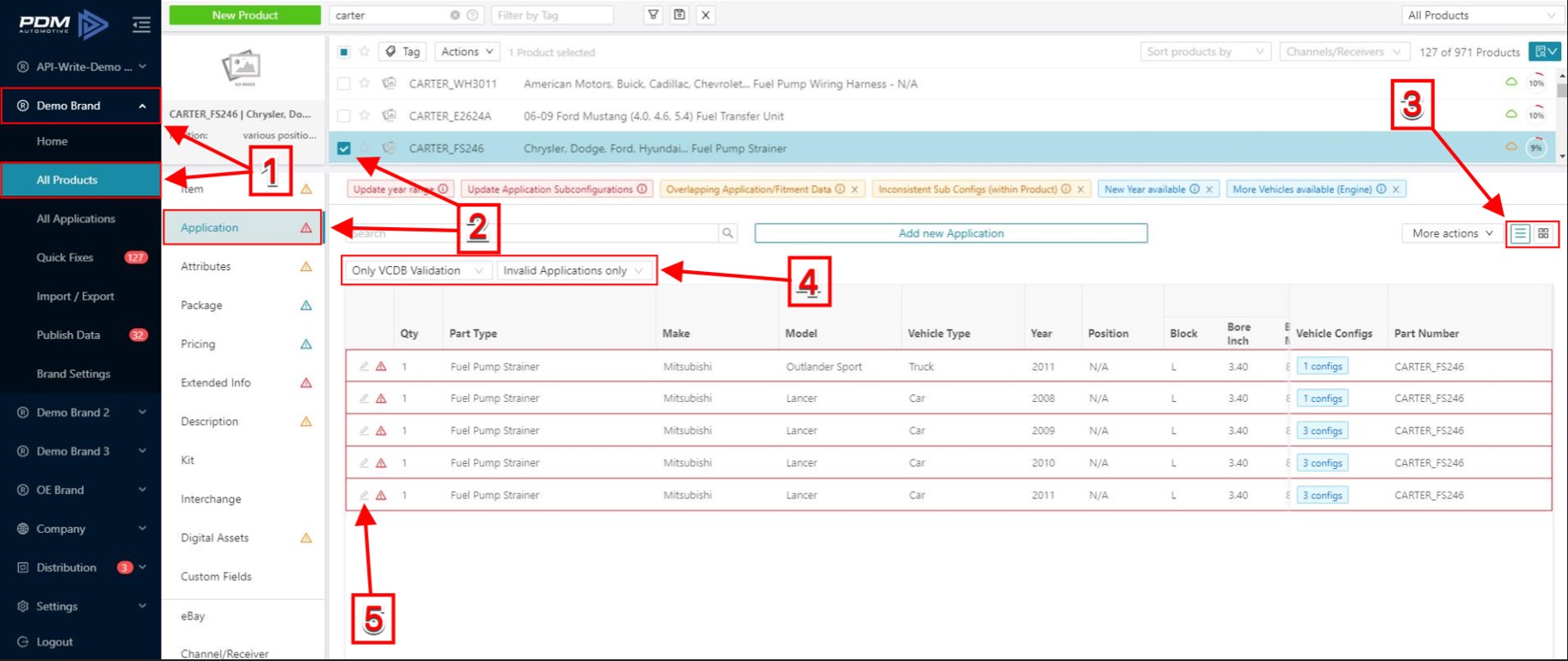Open the Package tab
This screenshot has height=661, width=1568.
point(243,305)
